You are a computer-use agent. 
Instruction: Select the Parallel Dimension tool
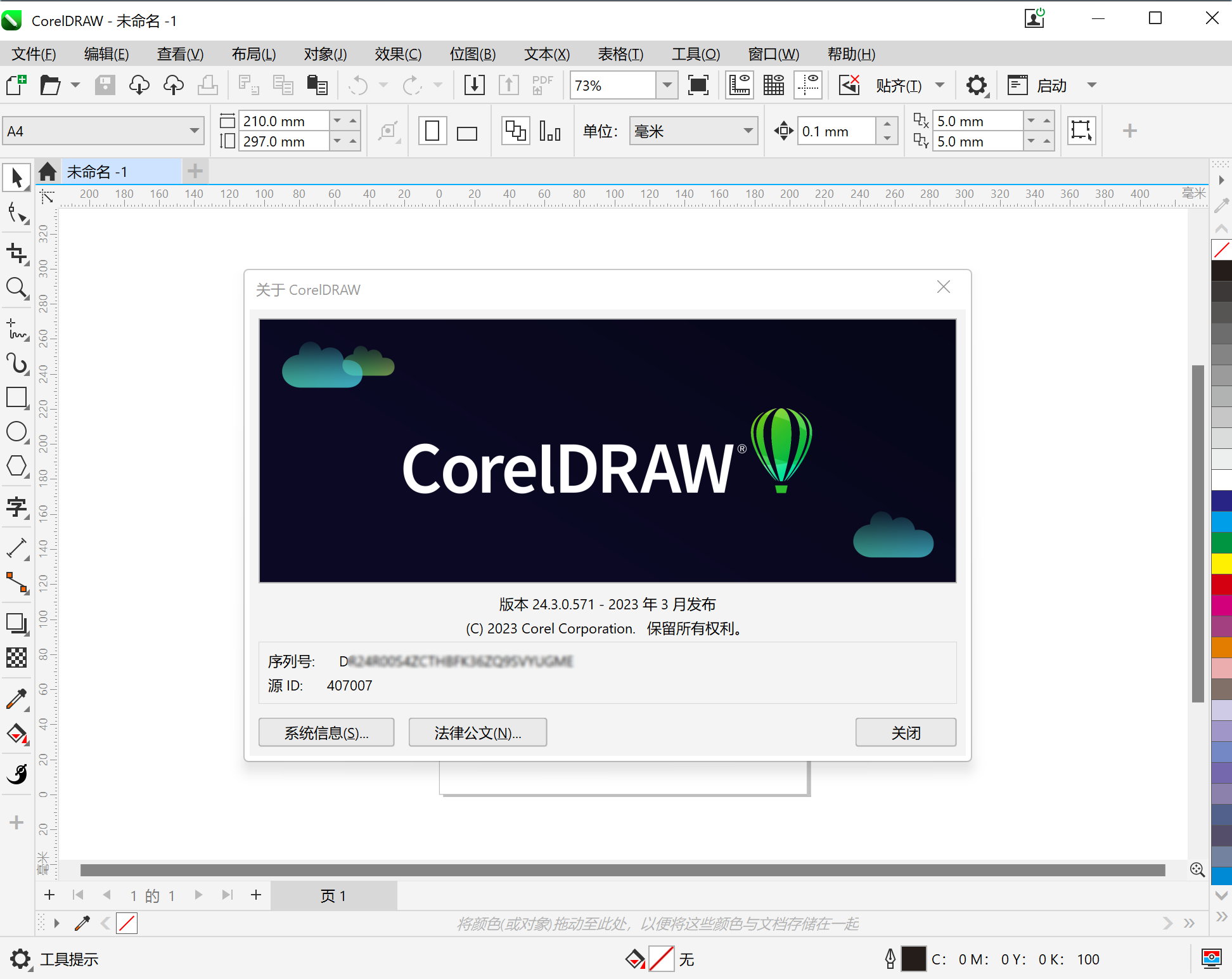coord(17,548)
